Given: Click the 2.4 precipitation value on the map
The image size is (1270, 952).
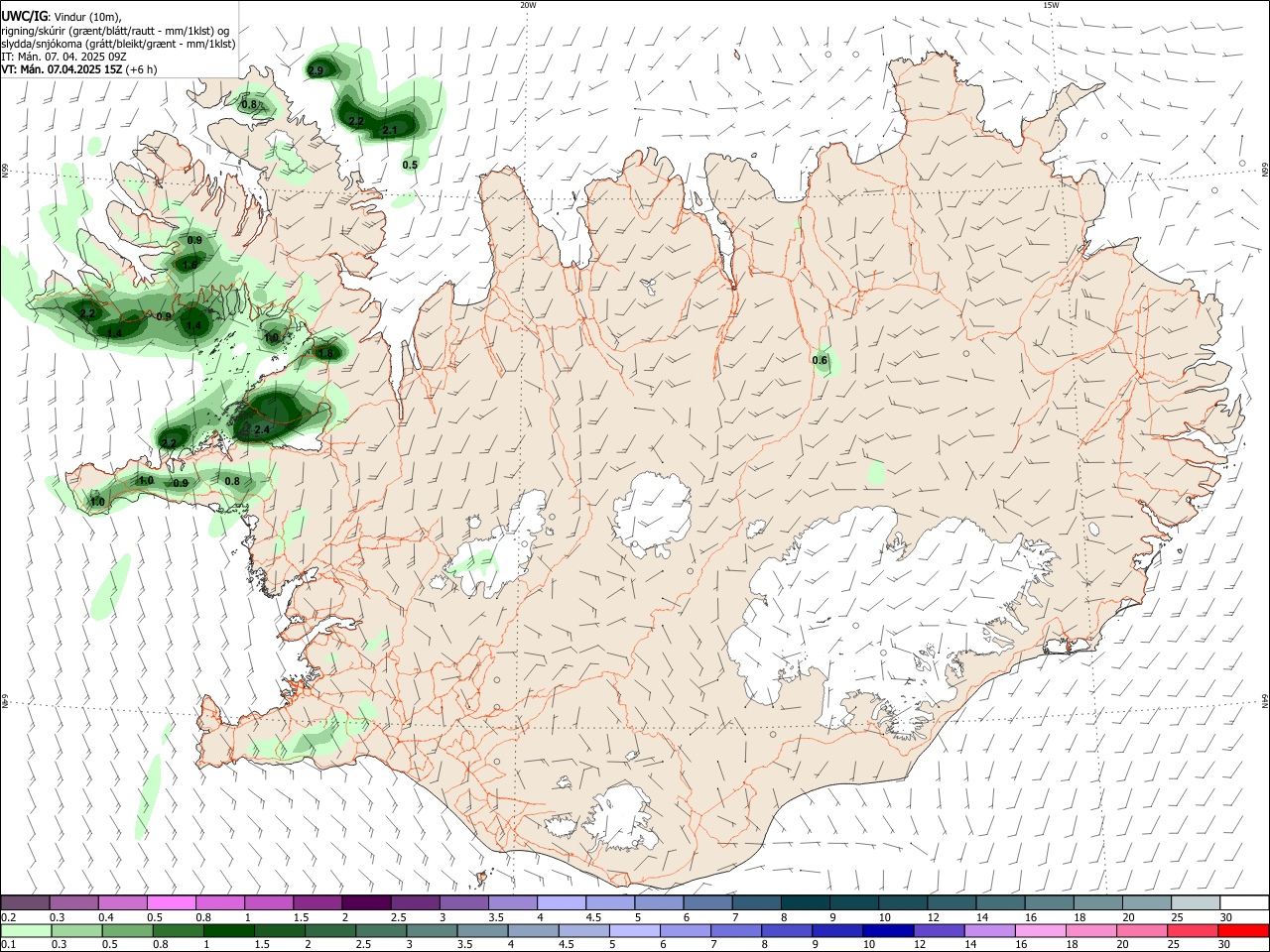Looking at the screenshot, I should click(262, 429).
